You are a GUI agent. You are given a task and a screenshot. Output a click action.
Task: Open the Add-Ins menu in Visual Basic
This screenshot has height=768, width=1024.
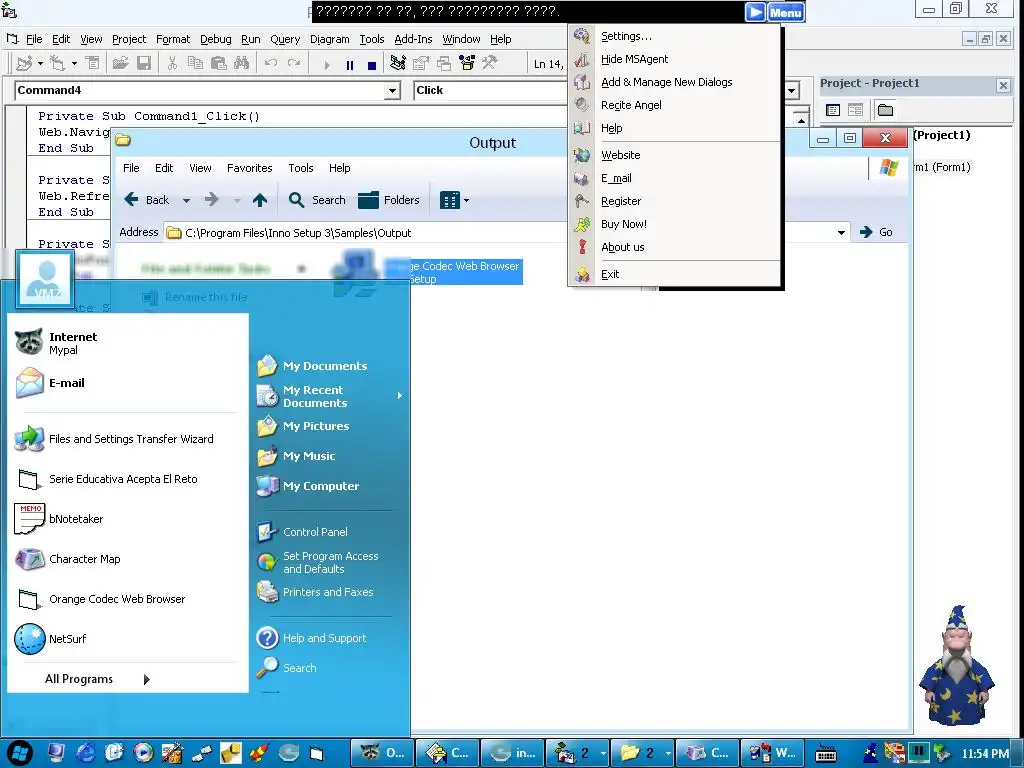click(413, 39)
